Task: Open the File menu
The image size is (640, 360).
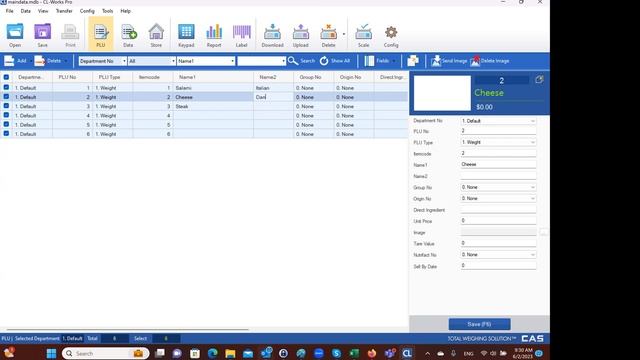Action: pyautogui.click(x=9, y=11)
